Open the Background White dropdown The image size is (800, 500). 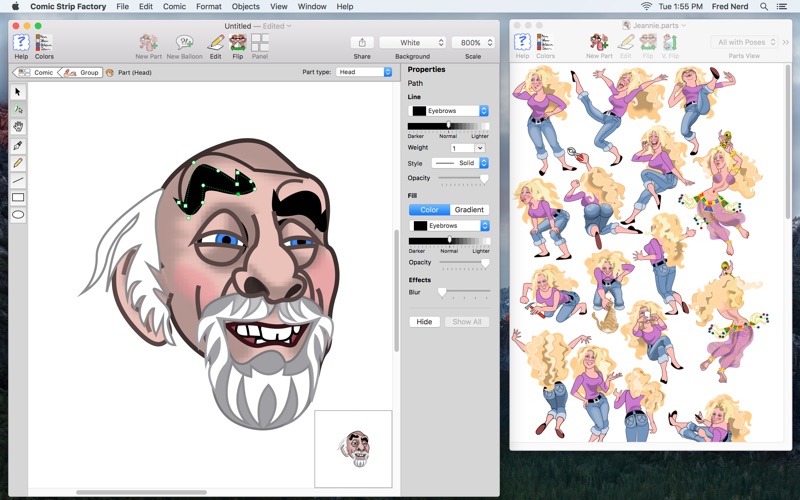tap(412, 42)
